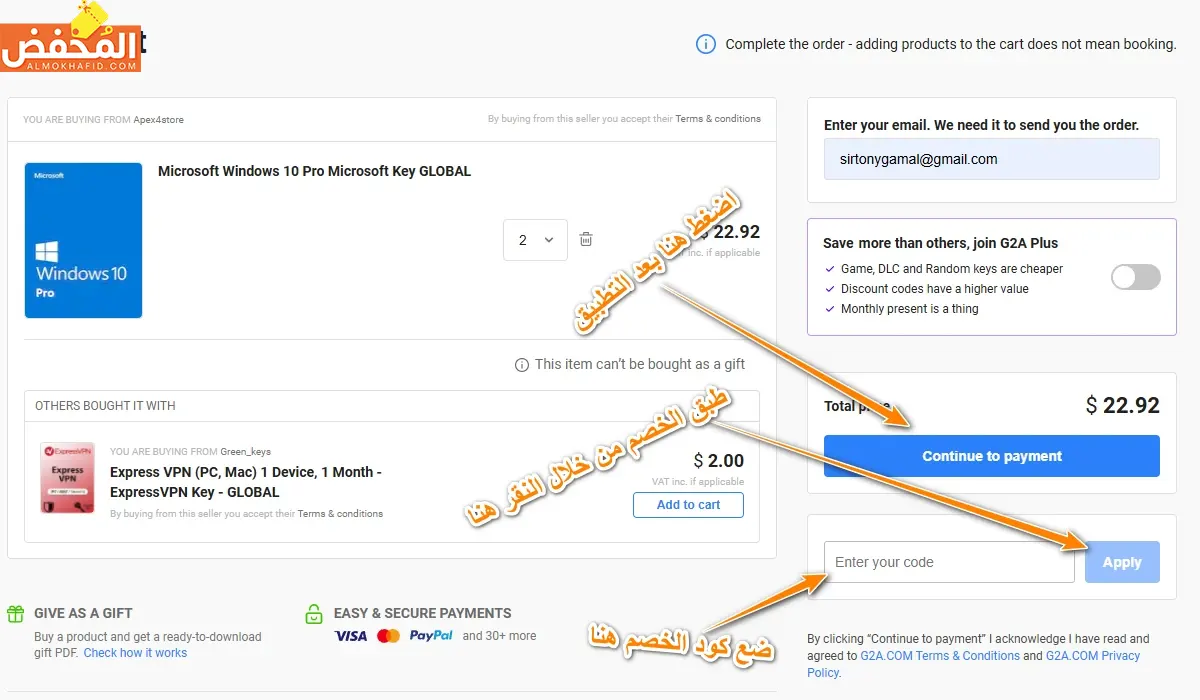This screenshot has height=700, width=1200.
Task: Click the info icon beside Complete the order
Action: click(706, 44)
